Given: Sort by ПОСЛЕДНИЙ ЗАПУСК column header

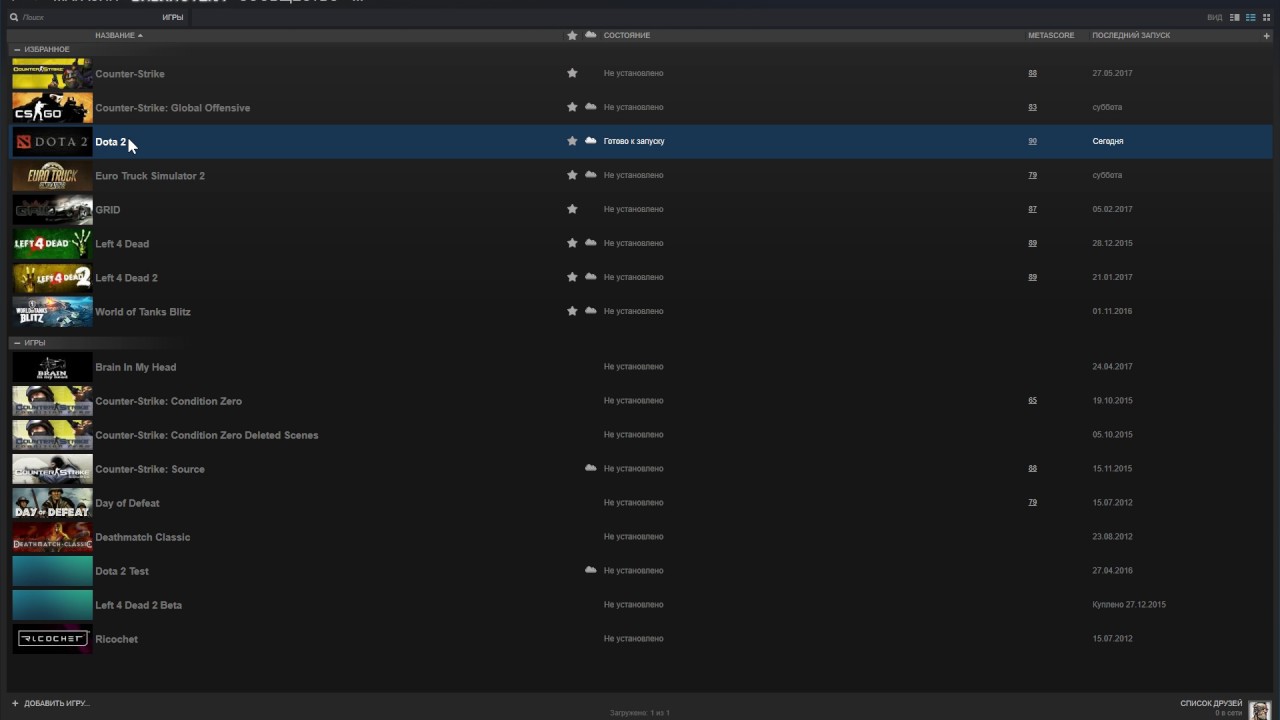Looking at the screenshot, I should click(1131, 35).
